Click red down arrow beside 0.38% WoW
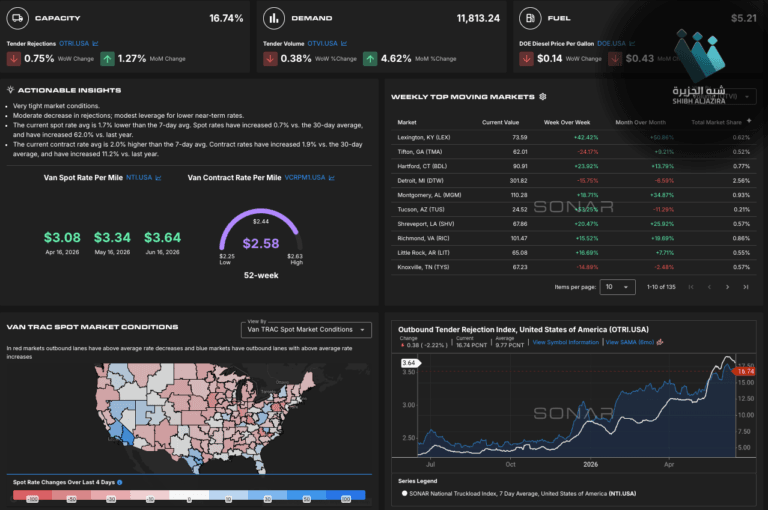 tap(270, 59)
